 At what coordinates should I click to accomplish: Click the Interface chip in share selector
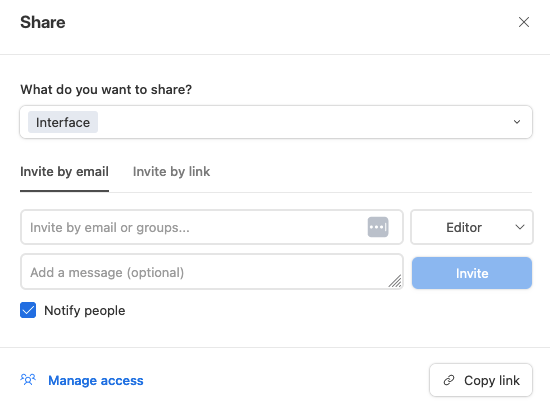click(63, 122)
